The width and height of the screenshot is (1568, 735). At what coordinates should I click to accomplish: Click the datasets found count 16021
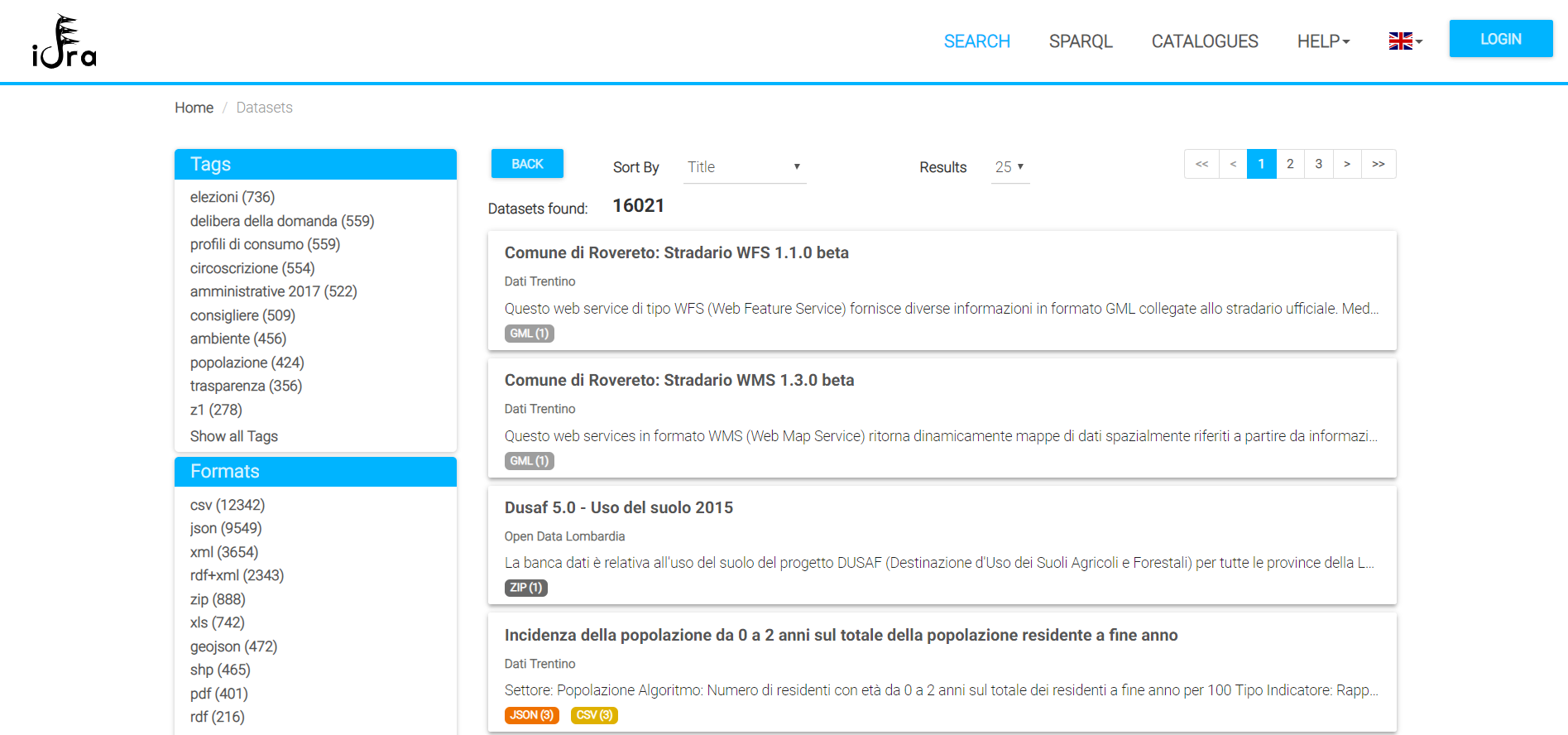(638, 205)
